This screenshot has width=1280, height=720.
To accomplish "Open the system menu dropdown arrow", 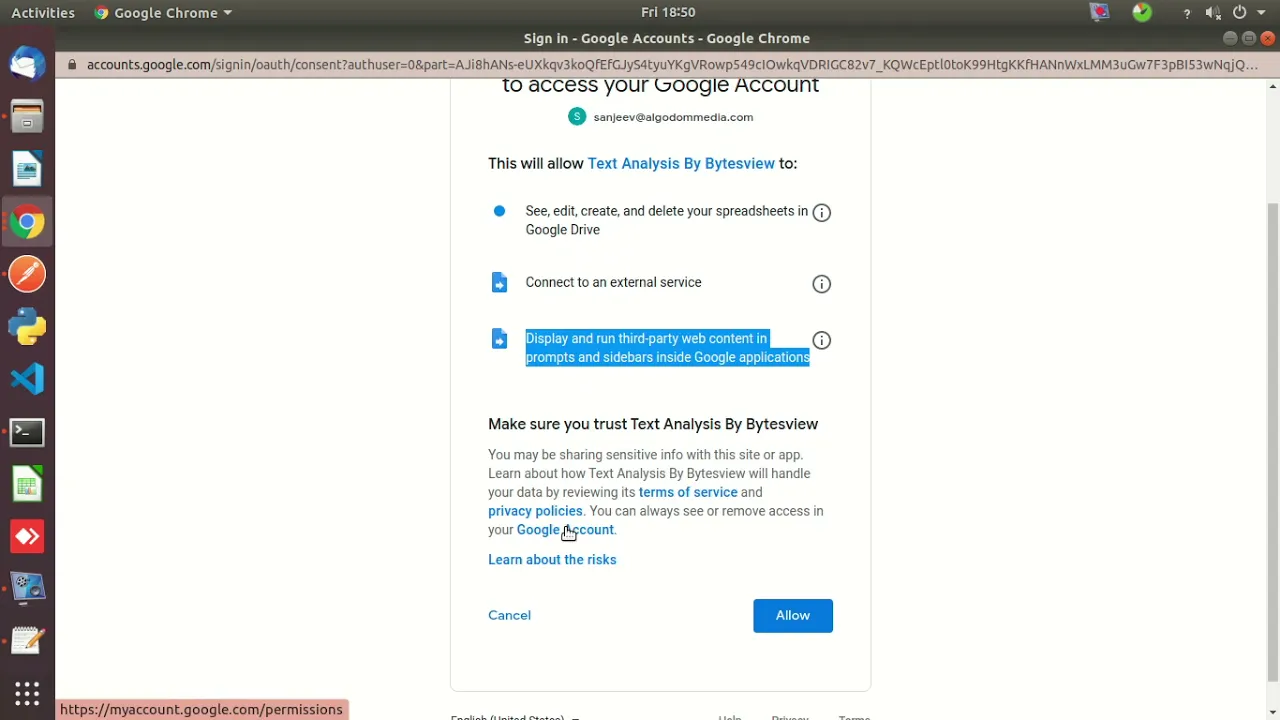I will (1262, 13).
